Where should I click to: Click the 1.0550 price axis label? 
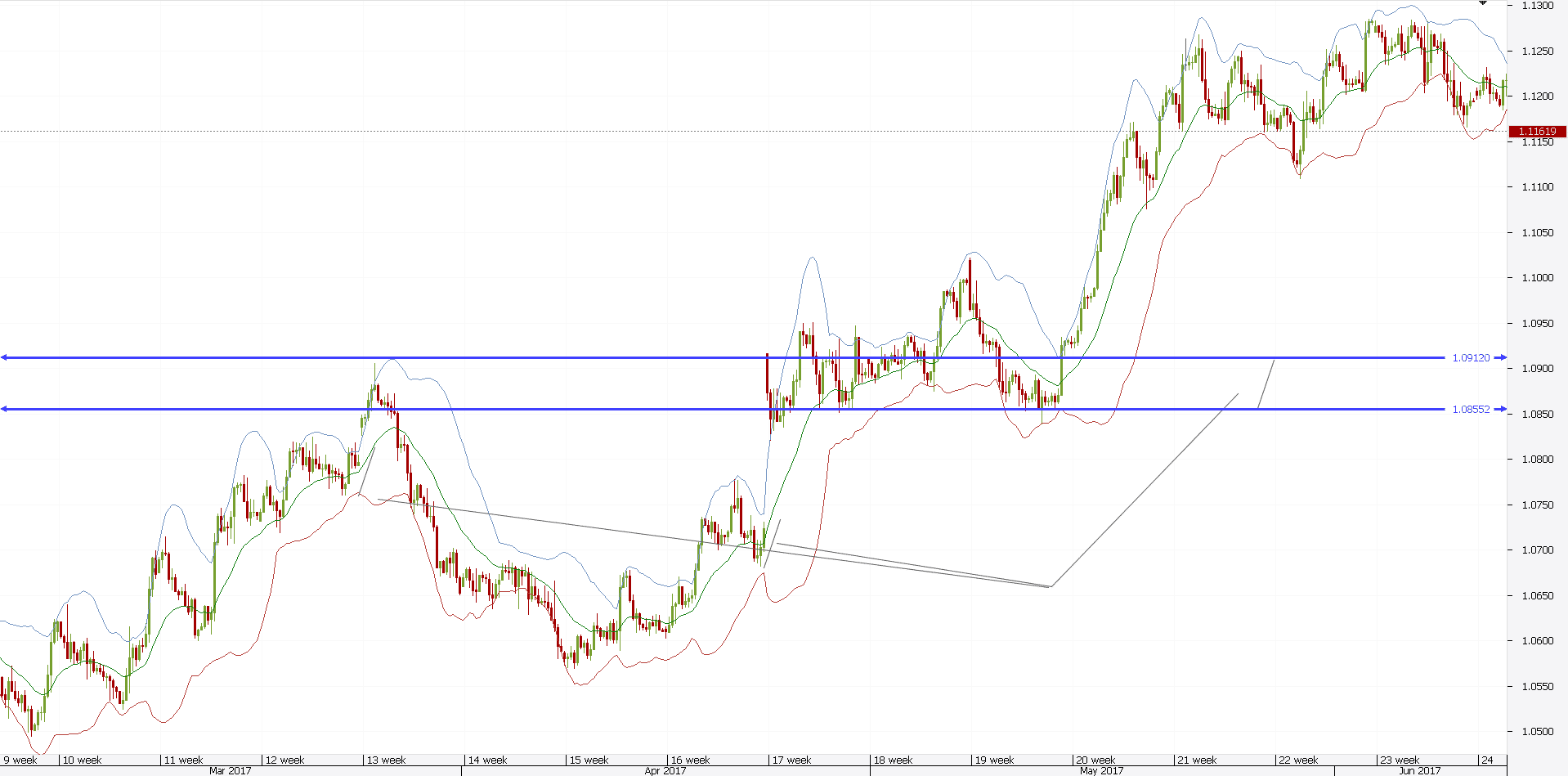(x=1537, y=687)
